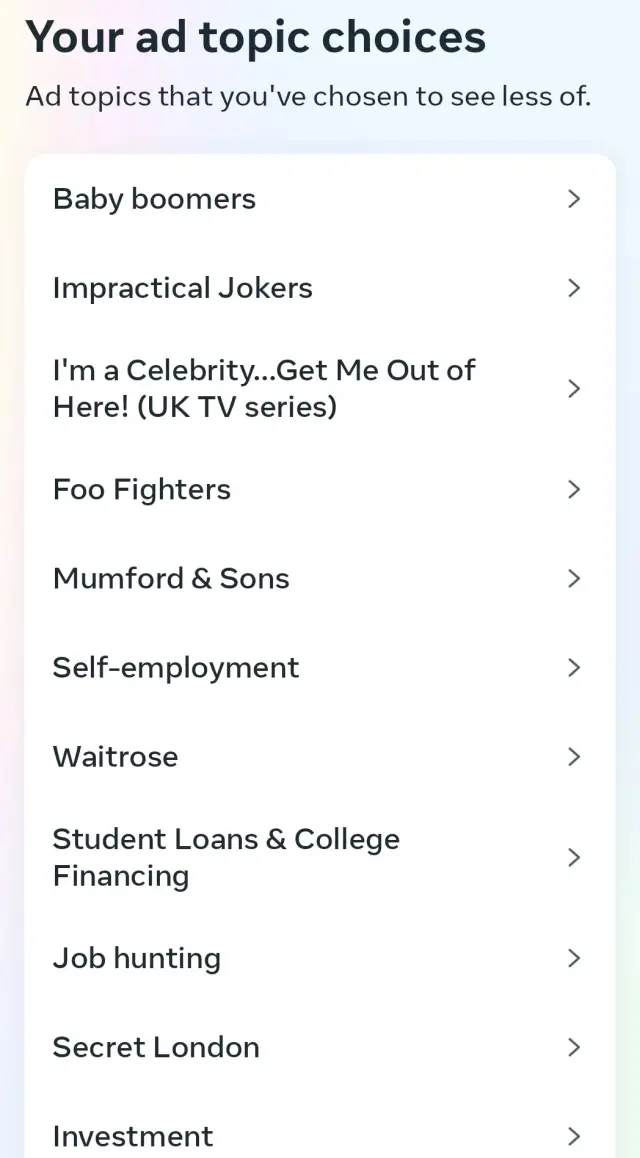Open the Baby boomers ad topic
The image size is (640, 1158).
pyautogui.click(x=155, y=199)
